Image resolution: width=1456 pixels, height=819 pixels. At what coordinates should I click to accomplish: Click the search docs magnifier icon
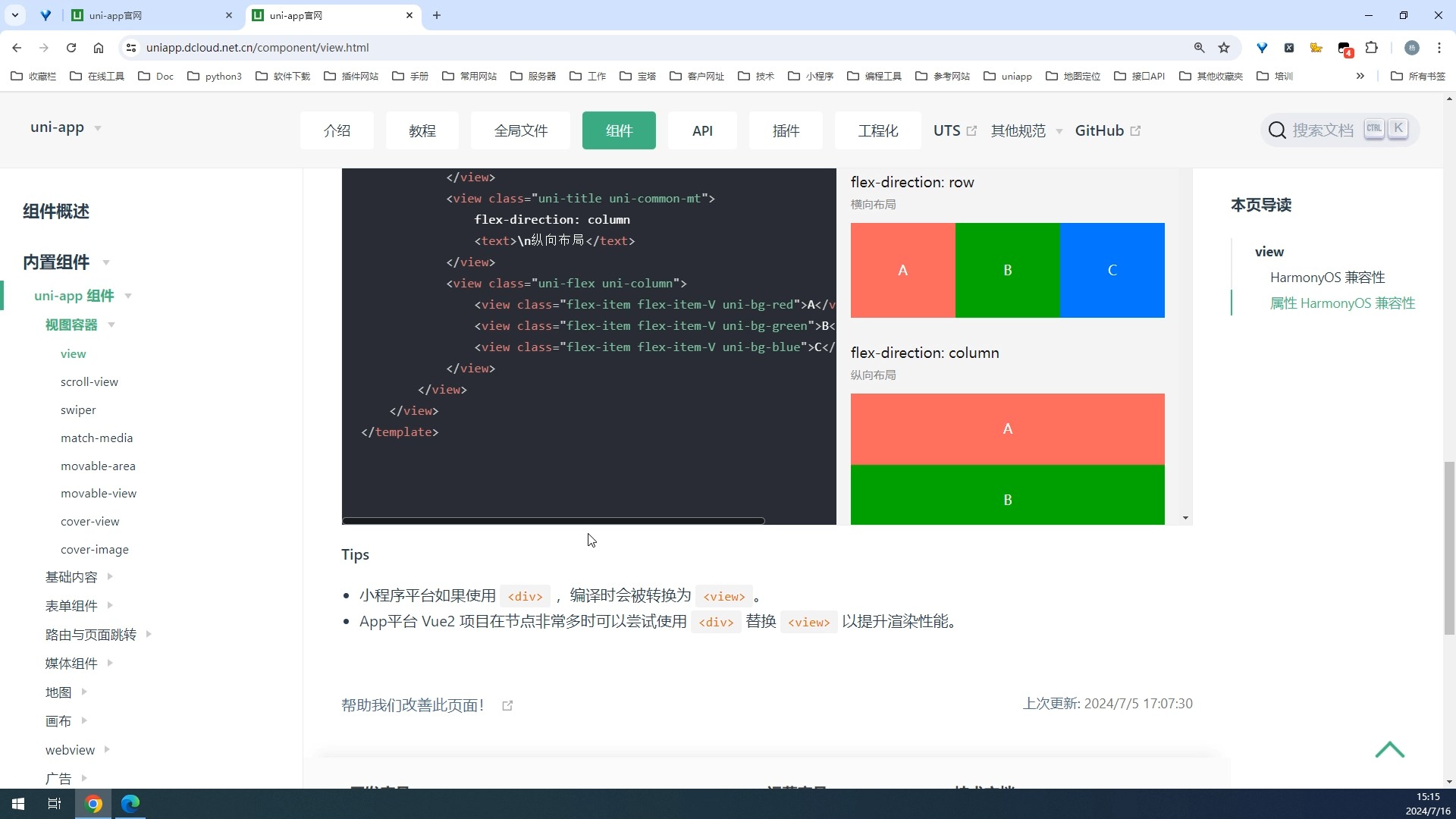[x=1277, y=130]
